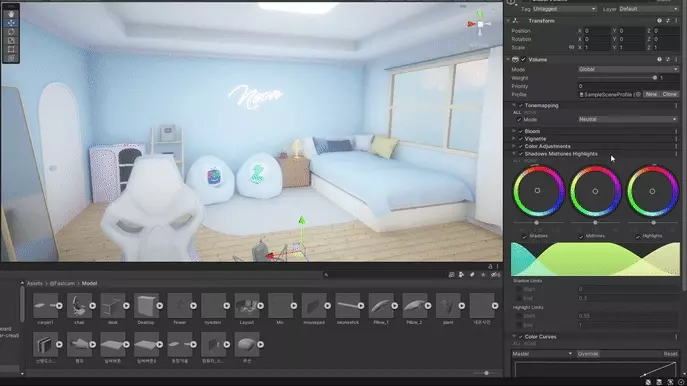The width and height of the screenshot is (687, 386).
Task: Click Override button in Color Curves
Action: (x=588, y=354)
